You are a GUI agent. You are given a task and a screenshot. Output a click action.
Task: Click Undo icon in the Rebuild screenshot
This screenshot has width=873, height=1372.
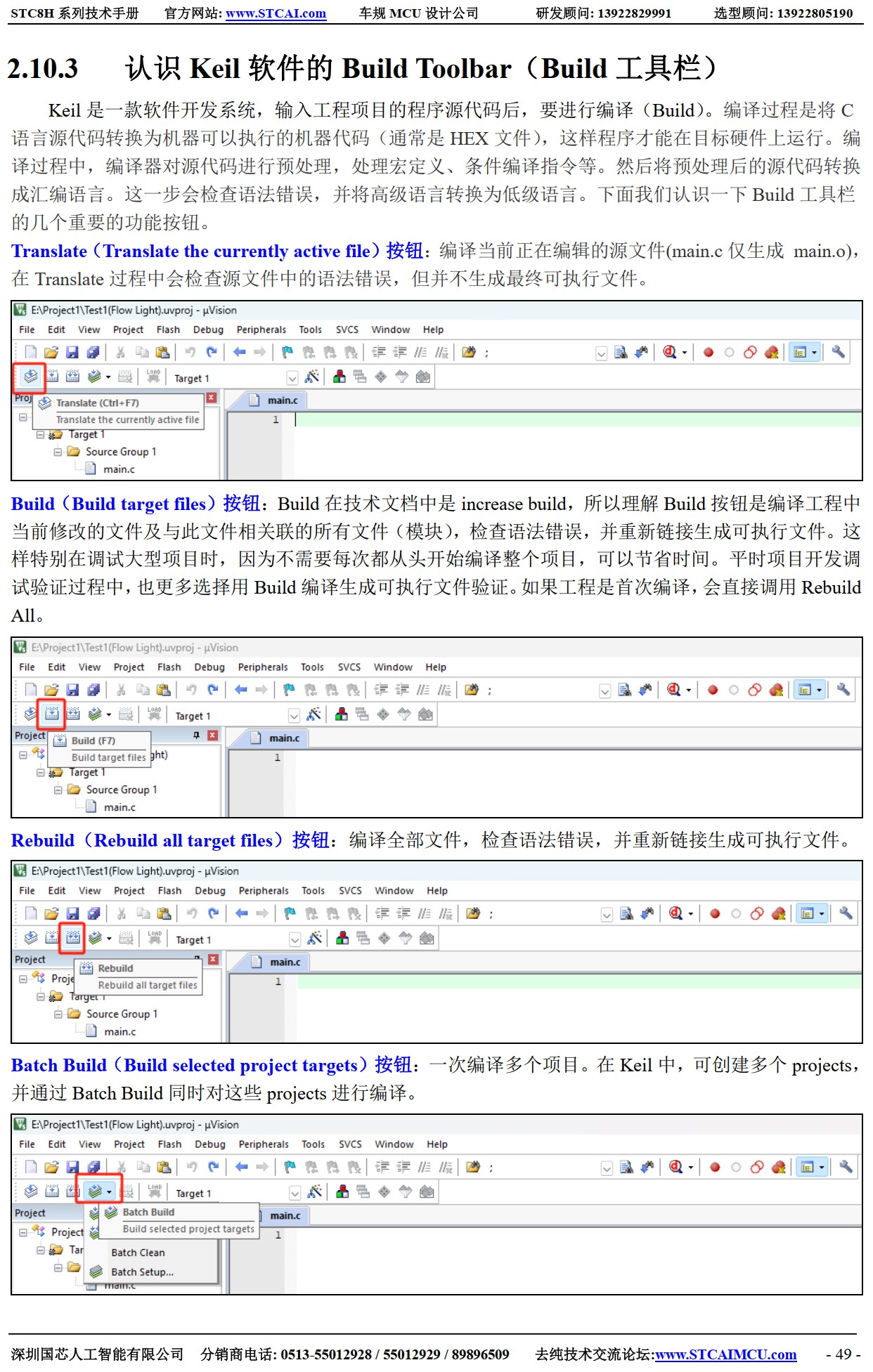click(192, 913)
